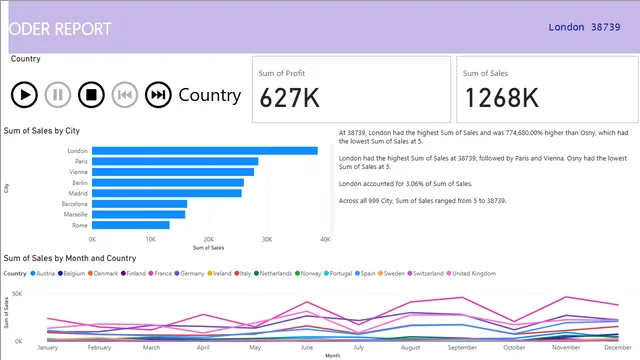The height and width of the screenshot is (360, 640).
Task: Filter line chart by United Kingdom legend dot
Action: coord(449,273)
